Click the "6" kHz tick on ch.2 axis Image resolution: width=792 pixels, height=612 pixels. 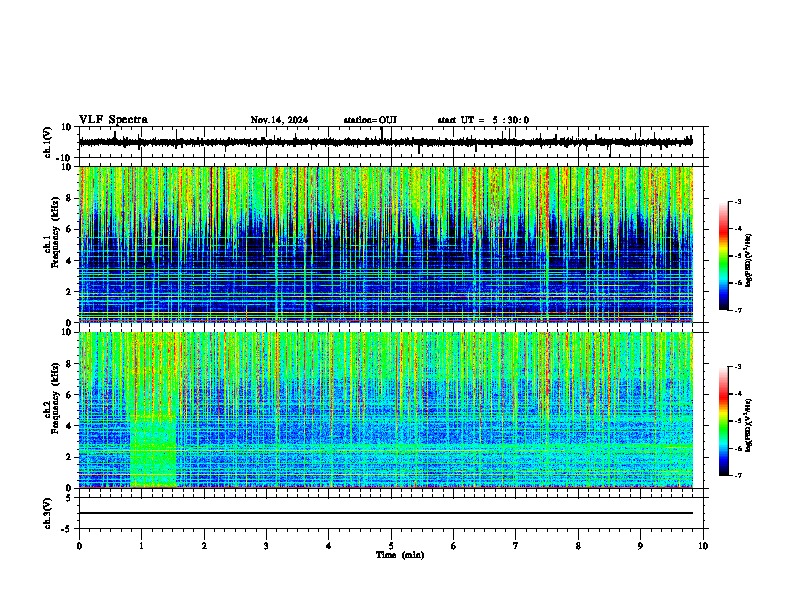tap(69, 394)
